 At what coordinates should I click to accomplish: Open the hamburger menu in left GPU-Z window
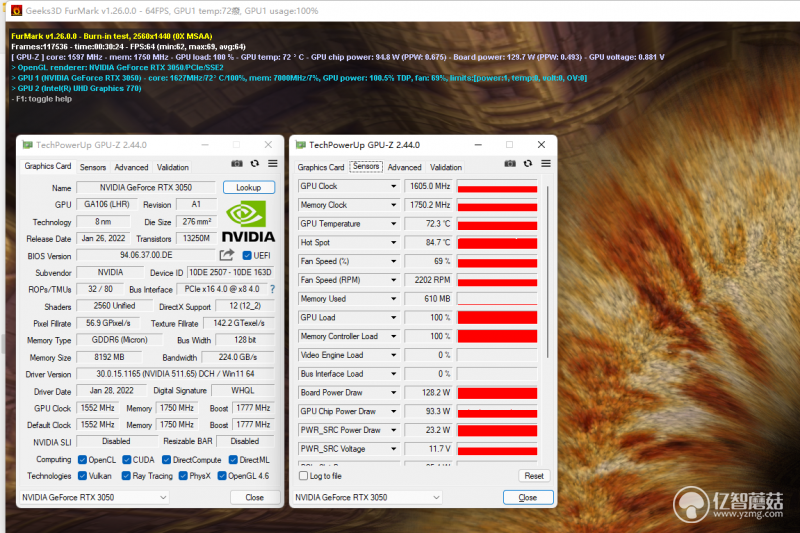point(273,164)
